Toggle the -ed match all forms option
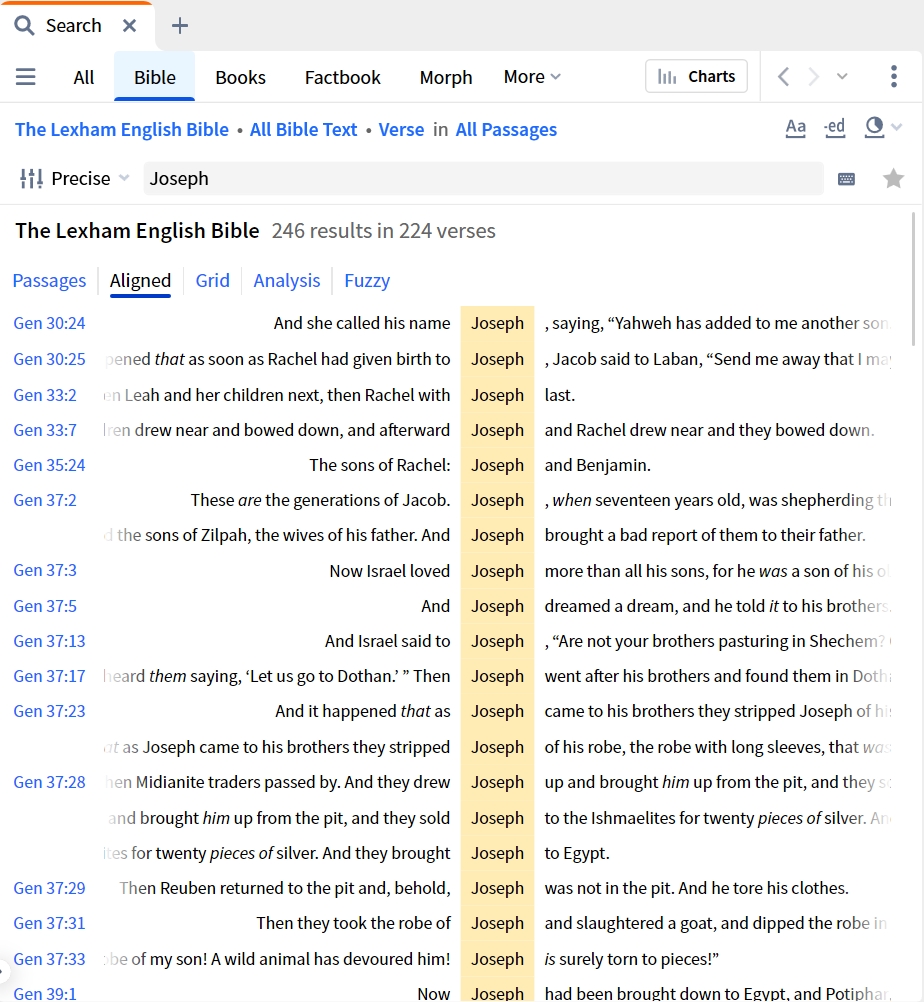 click(x=835, y=127)
